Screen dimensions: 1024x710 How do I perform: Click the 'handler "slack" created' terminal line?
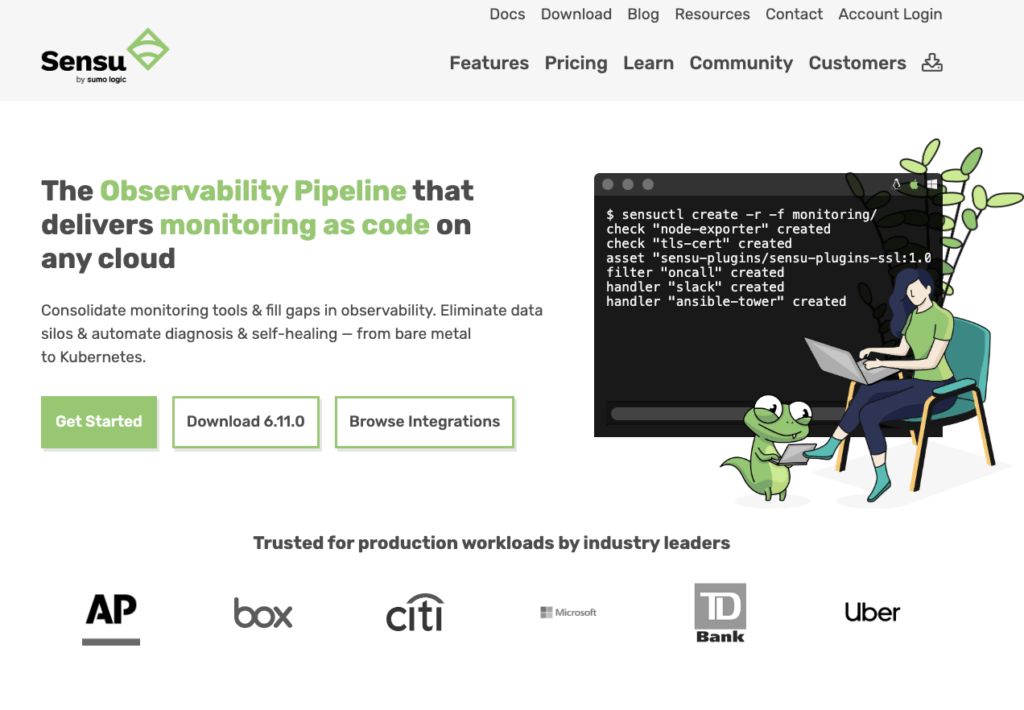tap(695, 287)
